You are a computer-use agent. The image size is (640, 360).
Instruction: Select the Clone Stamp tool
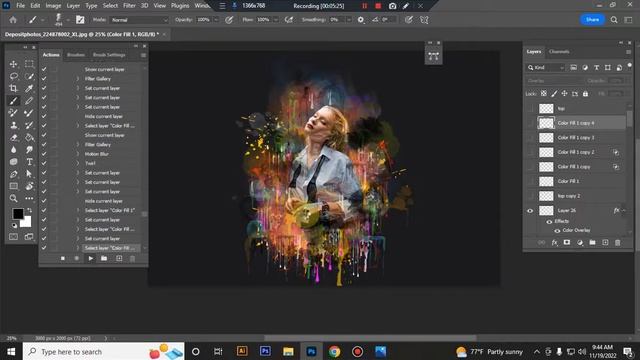tap(13, 125)
